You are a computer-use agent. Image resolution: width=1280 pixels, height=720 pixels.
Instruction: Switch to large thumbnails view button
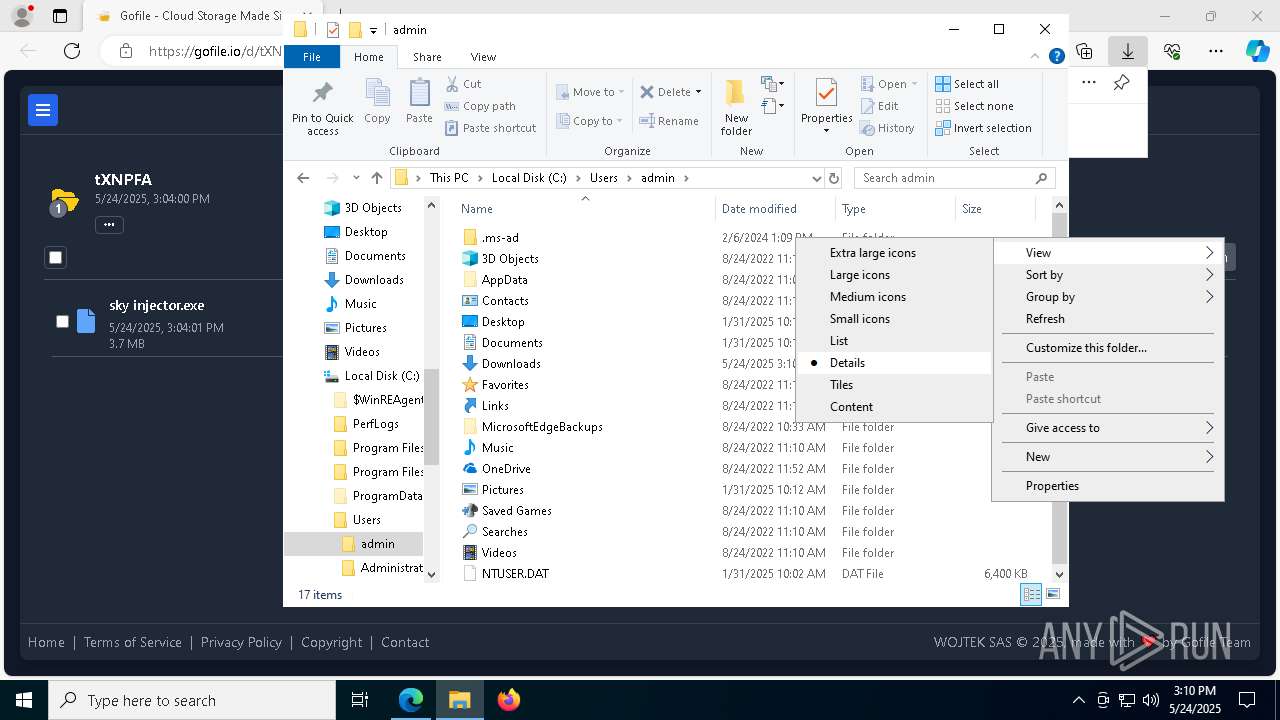coord(1053,594)
